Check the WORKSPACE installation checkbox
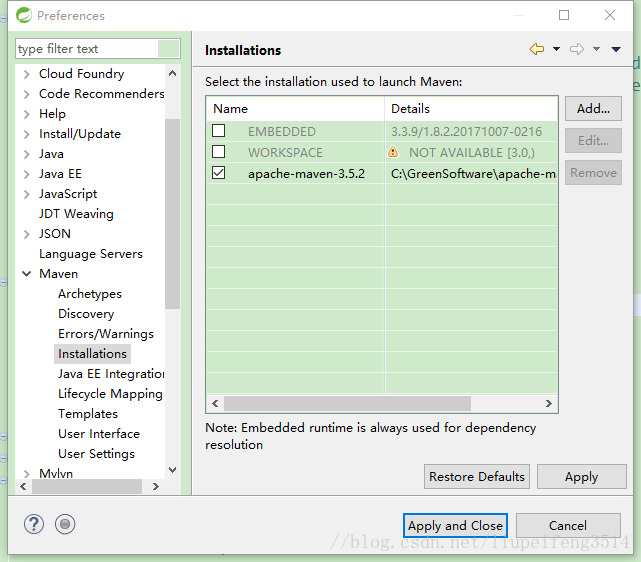The height and width of the screenshot is (562, 641). click(x=218, y=152)
